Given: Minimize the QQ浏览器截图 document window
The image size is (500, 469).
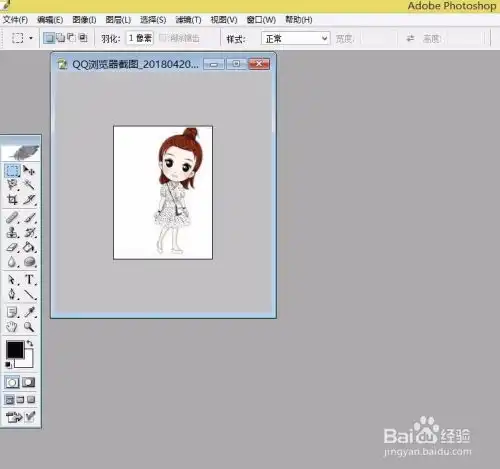Looking at the screenshot, I should click(214, 64).
